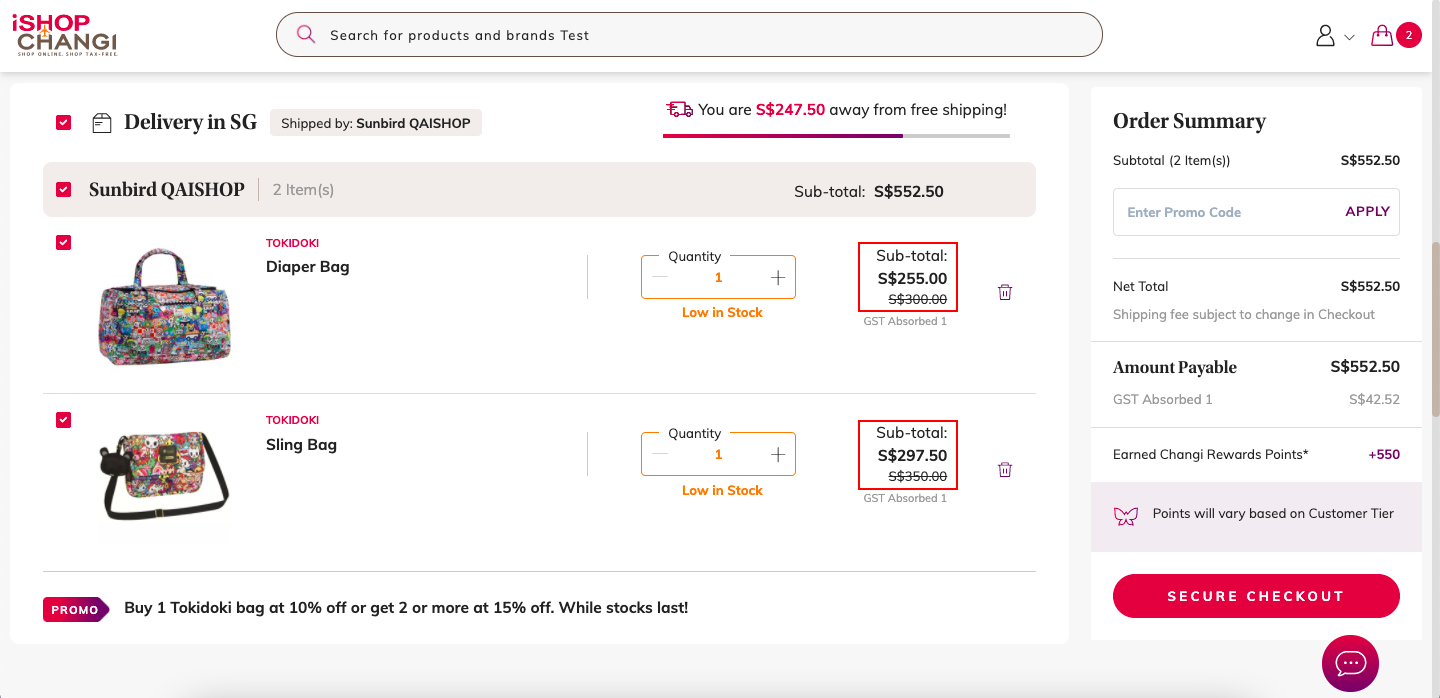Expand the account dropdown chevron
The width and height of the screenshot is (1440, 698).
point(1349,37)
